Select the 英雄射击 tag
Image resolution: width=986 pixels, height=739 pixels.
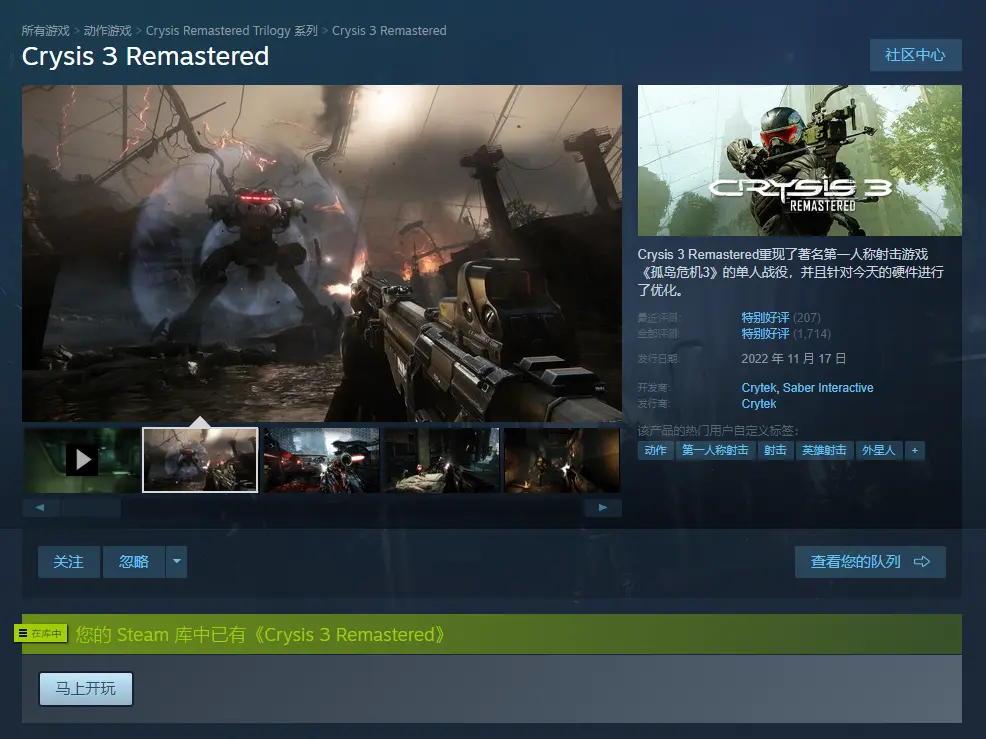pyautogui.click(x=824, y=450)
